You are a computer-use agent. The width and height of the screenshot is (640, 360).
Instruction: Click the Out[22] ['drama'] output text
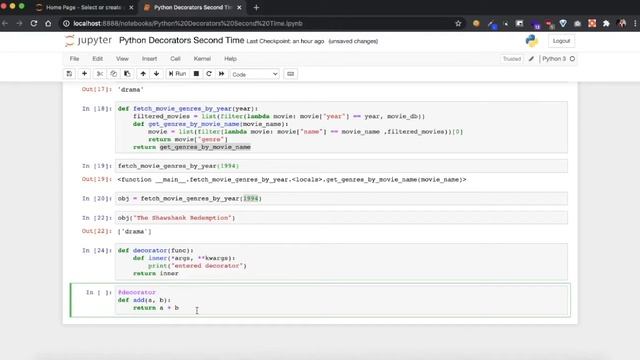tap(134, 231)
